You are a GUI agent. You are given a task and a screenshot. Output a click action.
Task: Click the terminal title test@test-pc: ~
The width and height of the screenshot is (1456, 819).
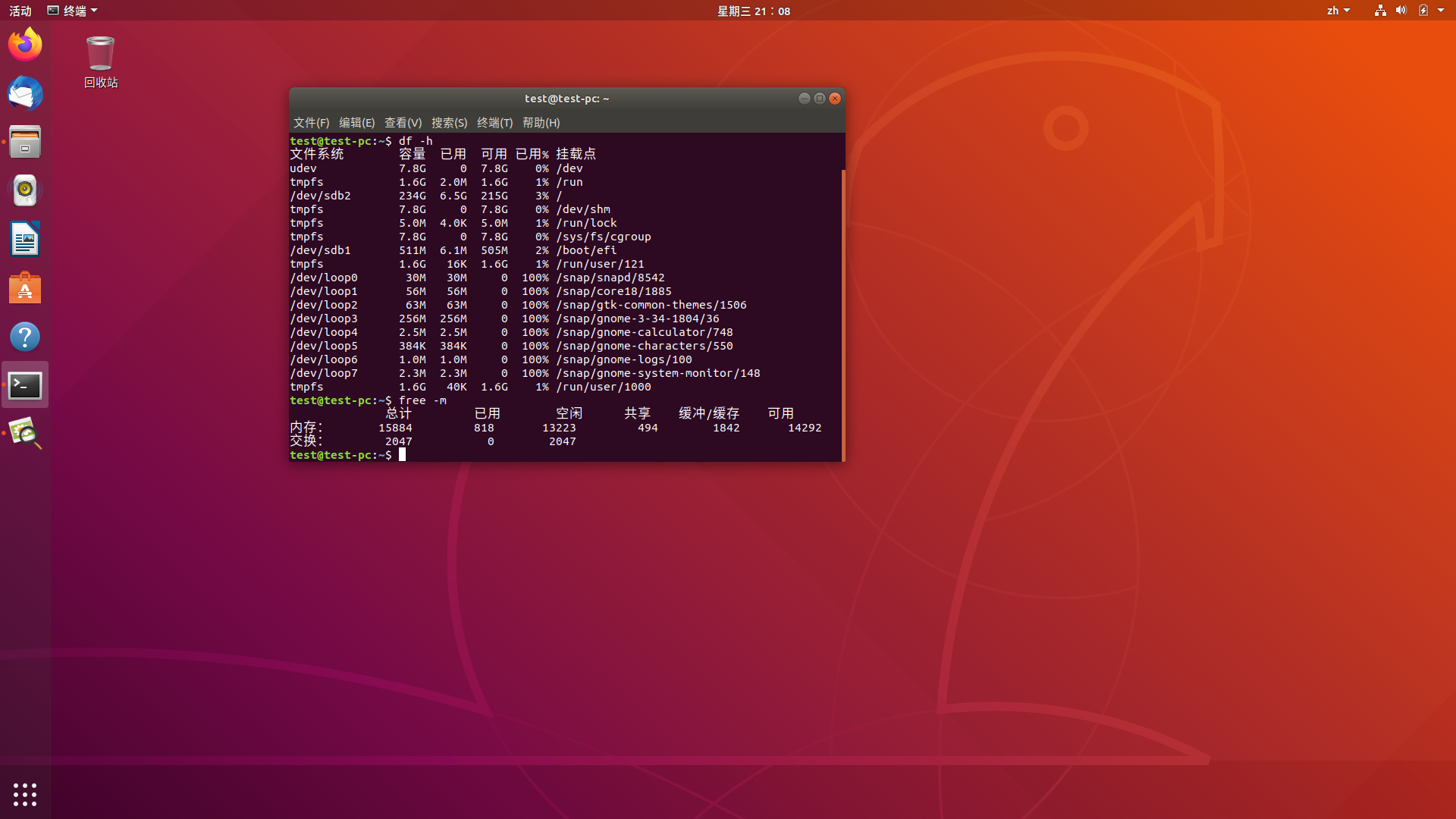(566, 99)
